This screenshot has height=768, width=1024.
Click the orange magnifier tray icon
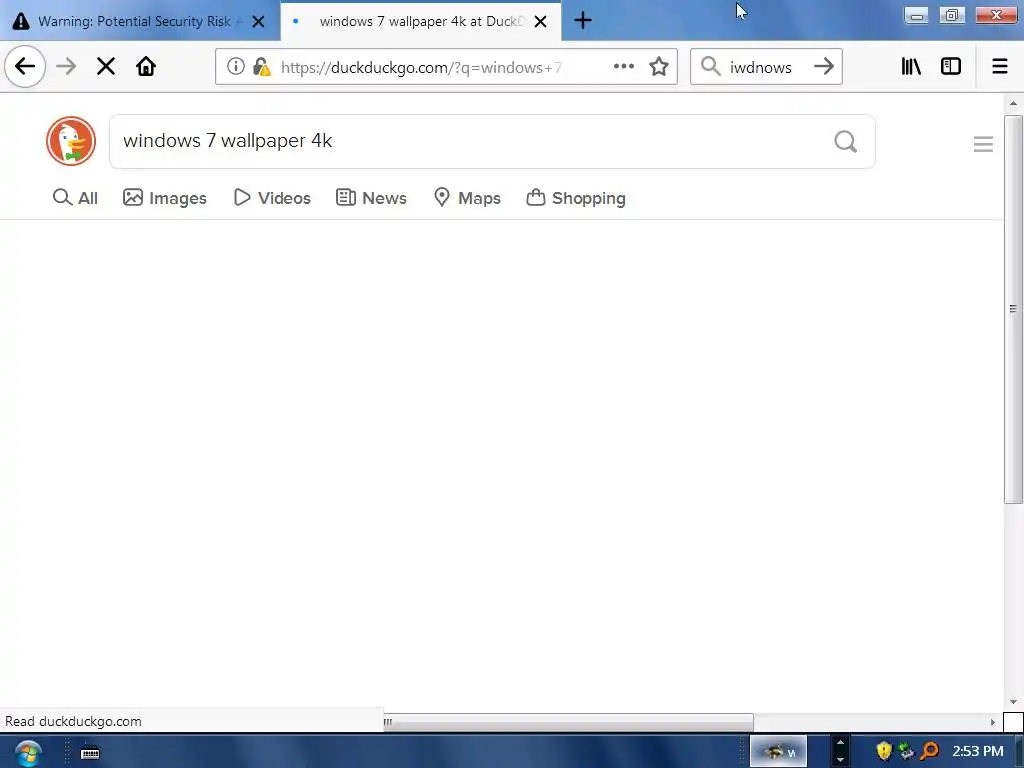929,751
